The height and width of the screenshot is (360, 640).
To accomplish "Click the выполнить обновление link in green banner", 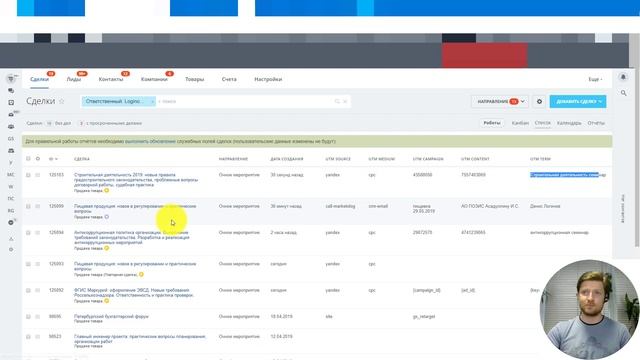I will (x=150, y=141).
